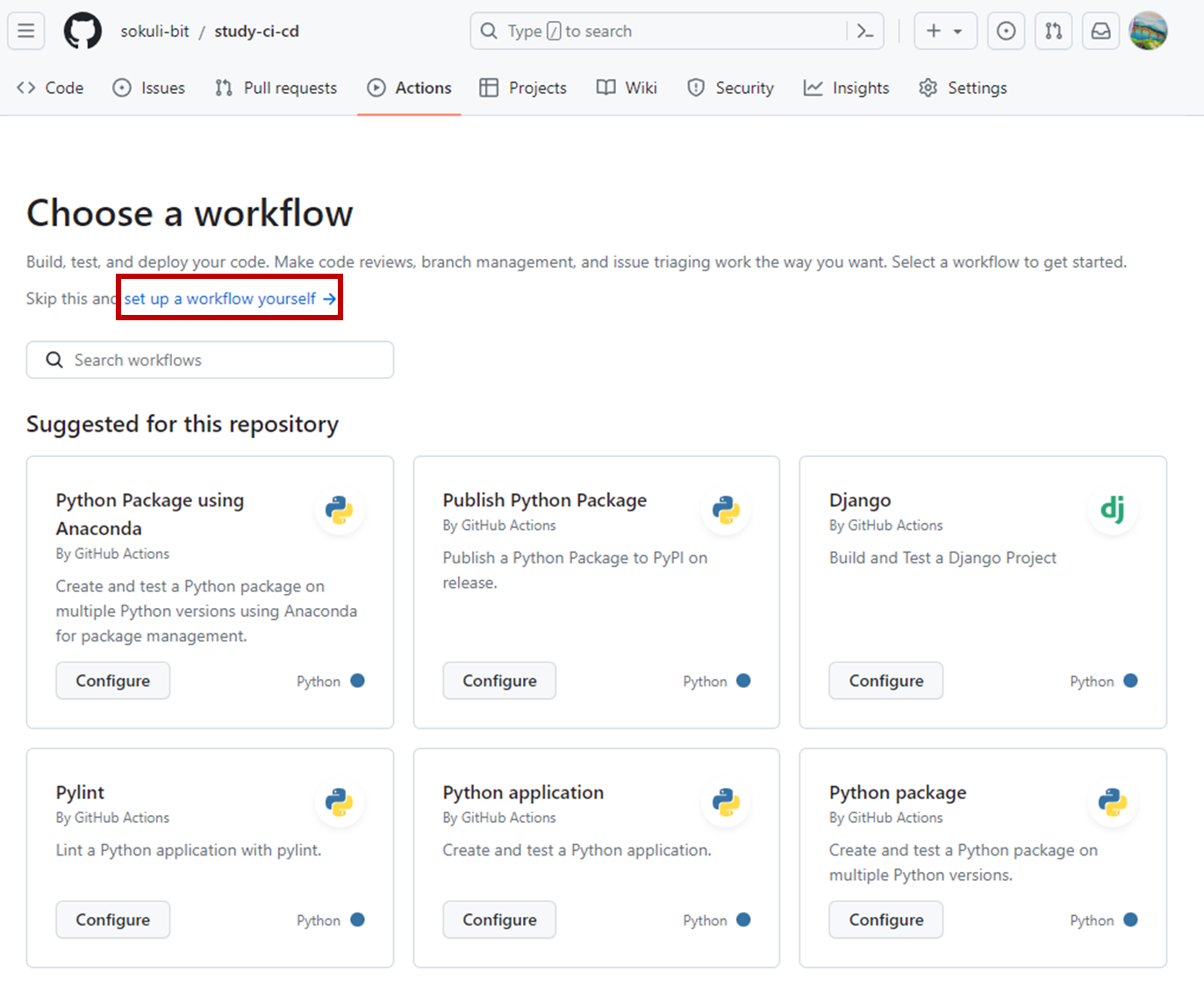
Task: Click the Projects tab table icon
Action: click(489, 88)
